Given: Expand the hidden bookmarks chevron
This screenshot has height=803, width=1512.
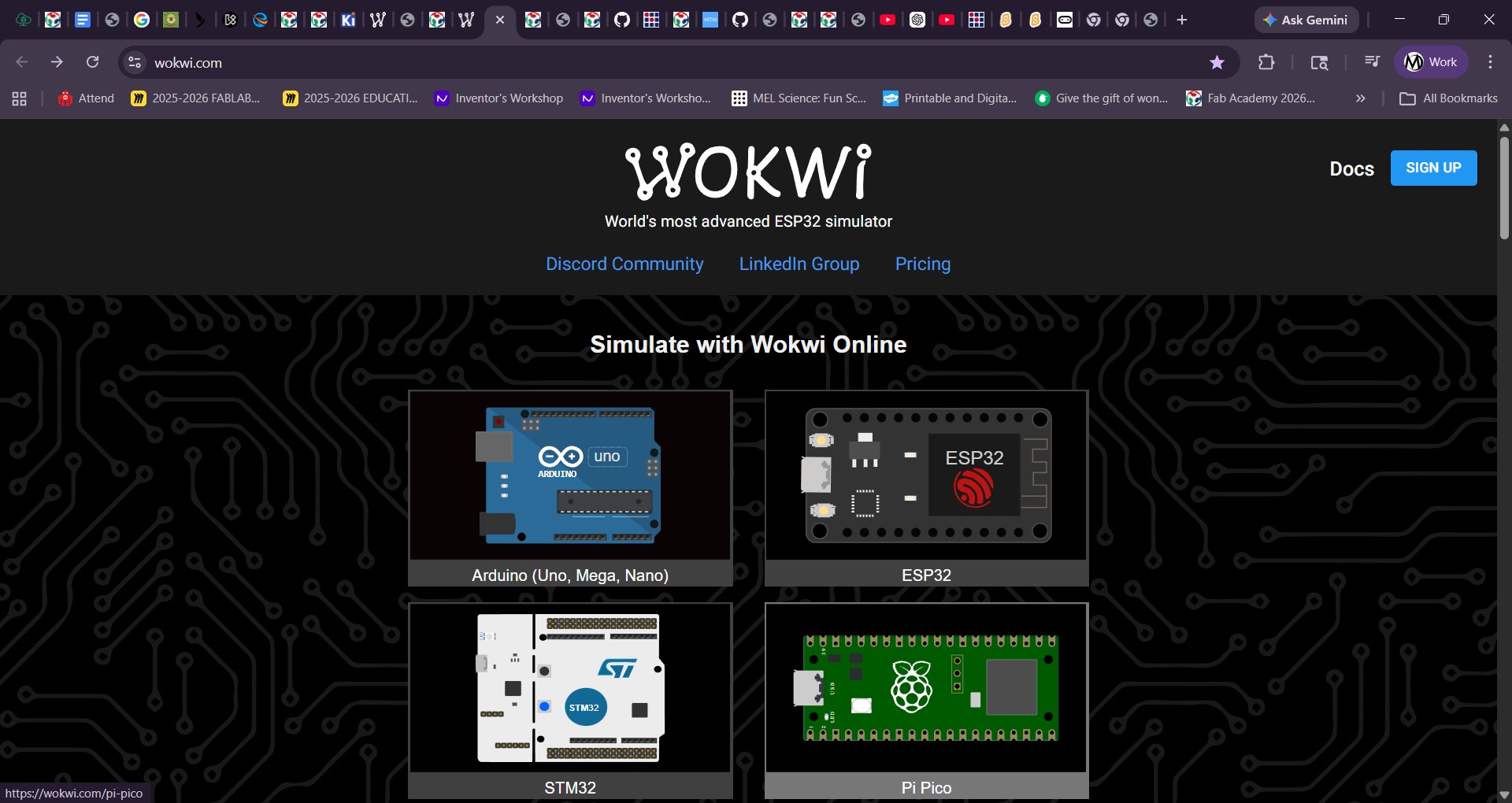Looking at the screenshot, I should (1360, 98).
